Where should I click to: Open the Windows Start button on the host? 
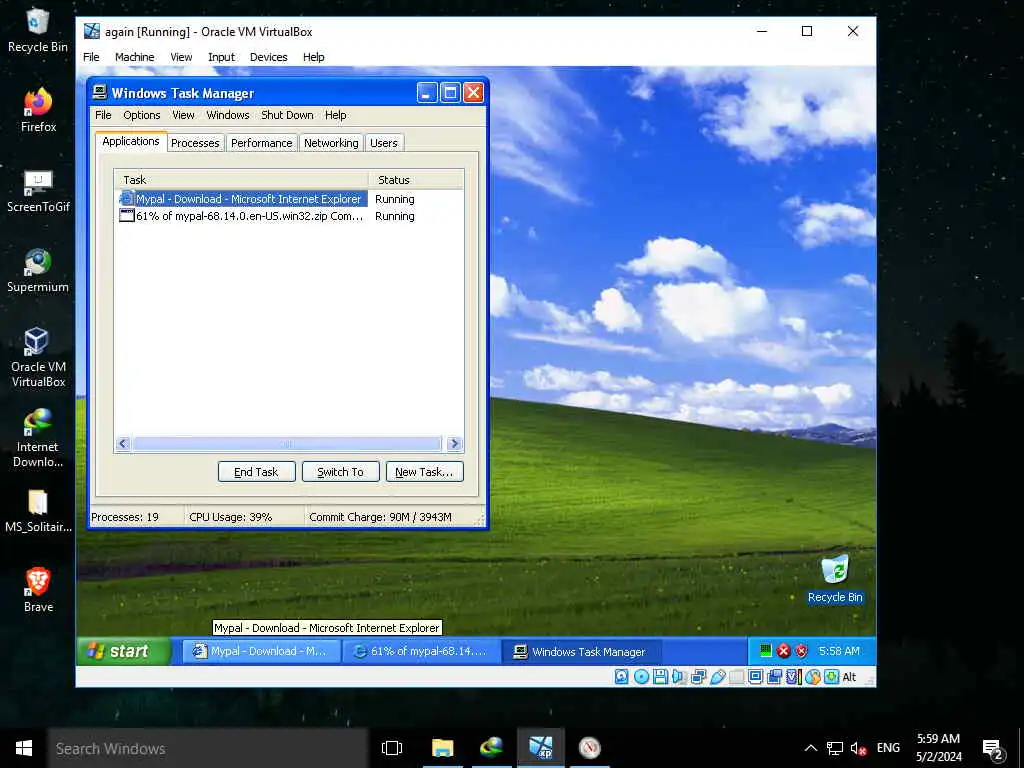24,748
